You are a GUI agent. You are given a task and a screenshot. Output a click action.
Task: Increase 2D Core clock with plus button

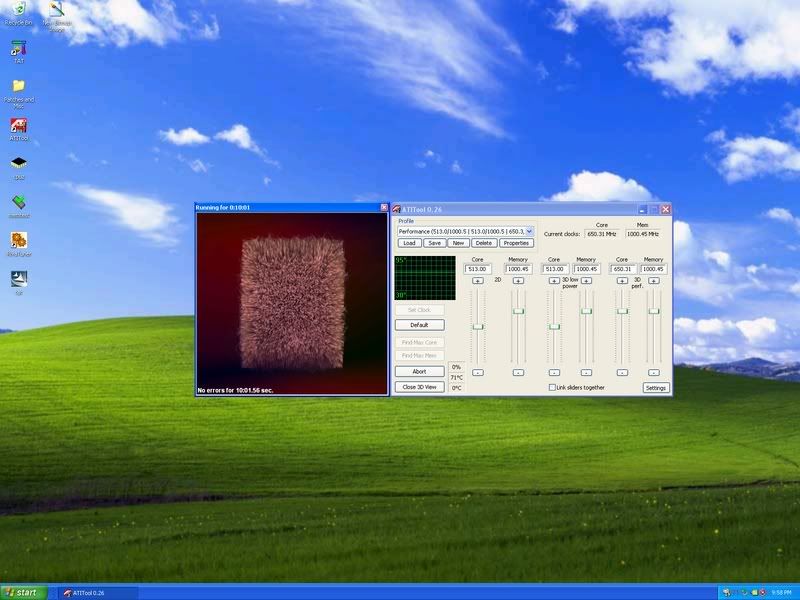pyautogui.click(x=478, y=281)
